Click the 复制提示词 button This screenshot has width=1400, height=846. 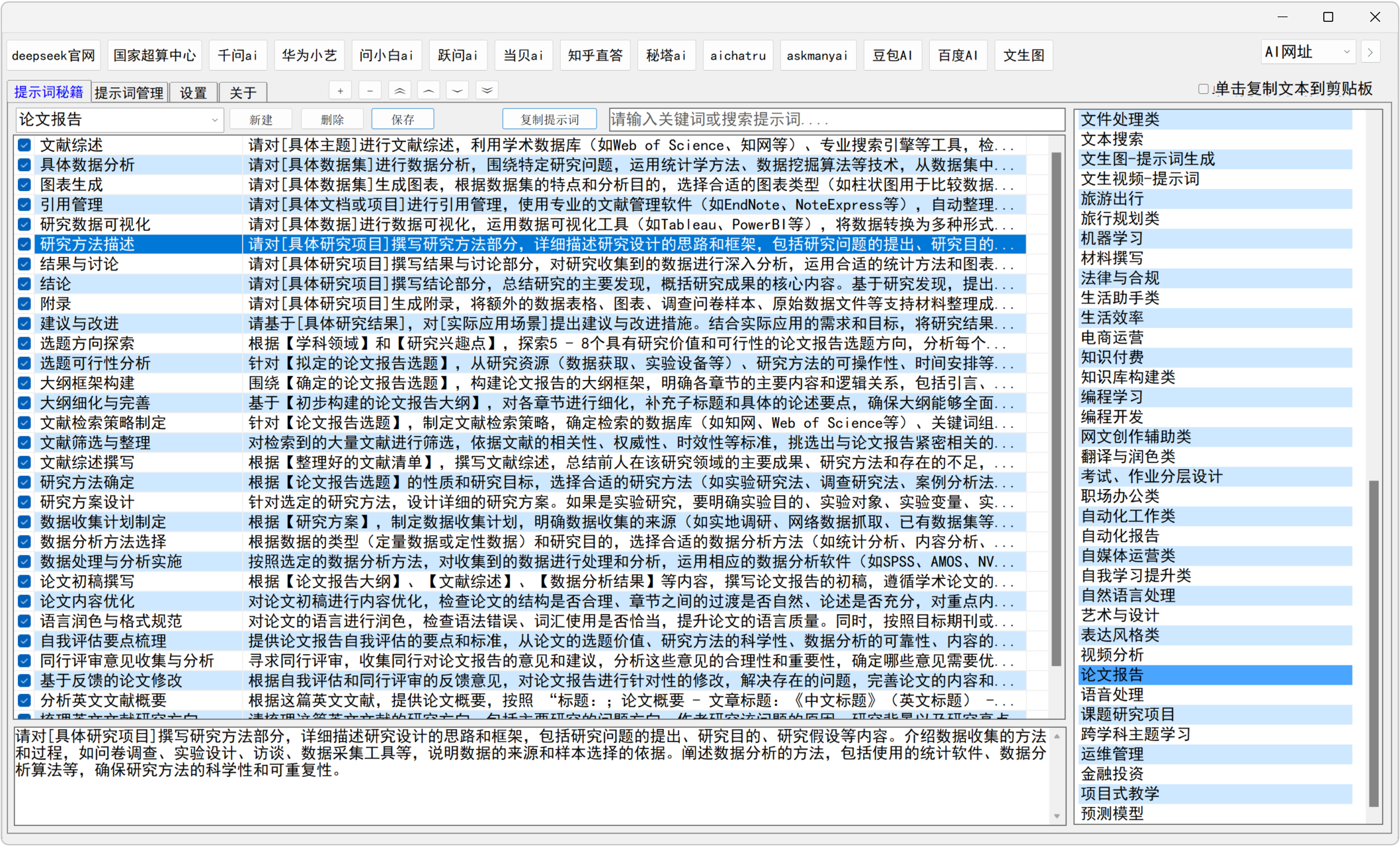(x=550, y=120)
